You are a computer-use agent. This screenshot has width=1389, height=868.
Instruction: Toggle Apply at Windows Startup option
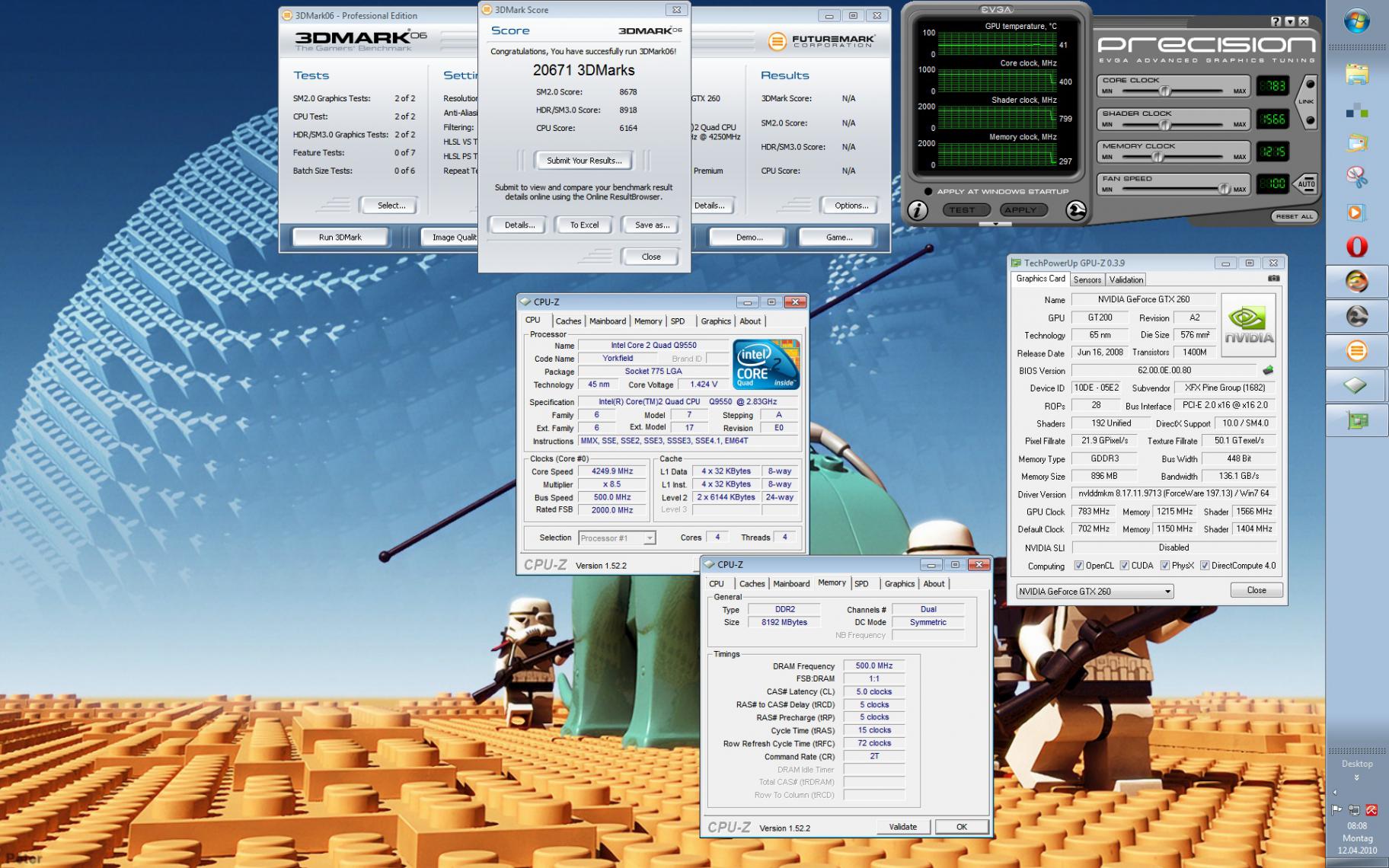pyautogui.click(x=928, y=192)
